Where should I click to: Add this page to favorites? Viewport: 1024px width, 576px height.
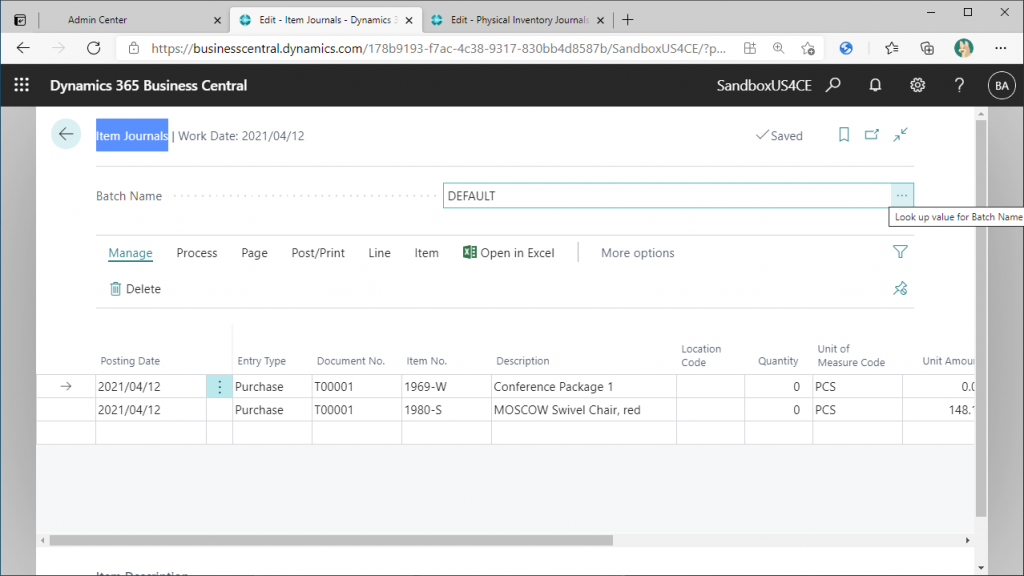click(808, 48)
